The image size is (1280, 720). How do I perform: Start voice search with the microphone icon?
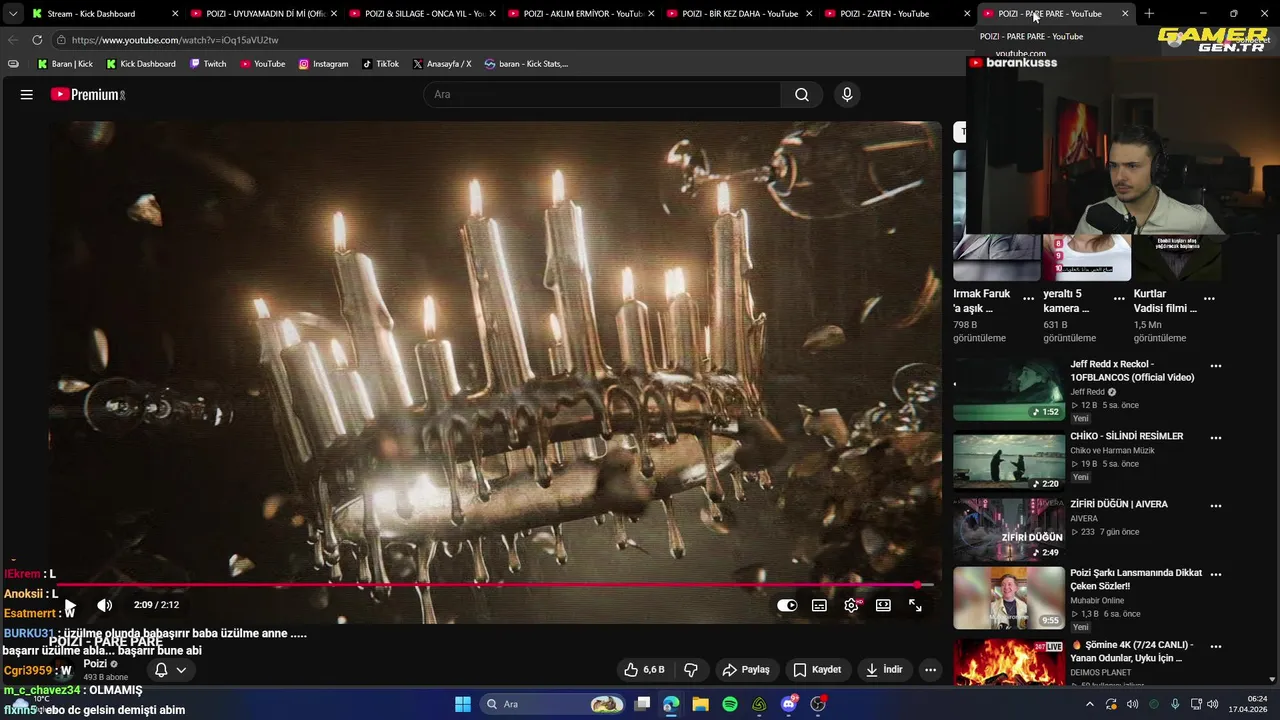click(847, 94)
